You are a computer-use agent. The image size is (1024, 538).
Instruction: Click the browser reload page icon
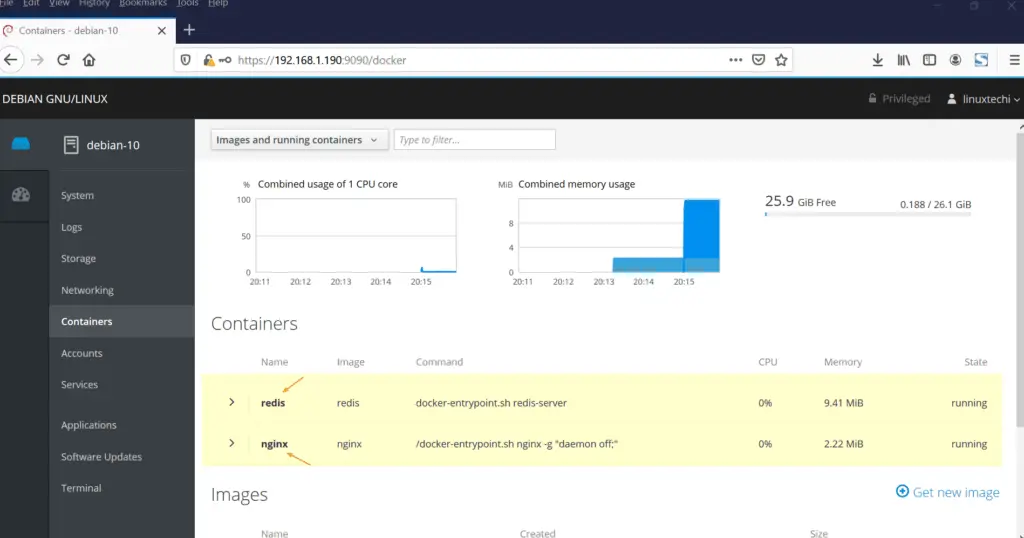(x=63, y=60)
